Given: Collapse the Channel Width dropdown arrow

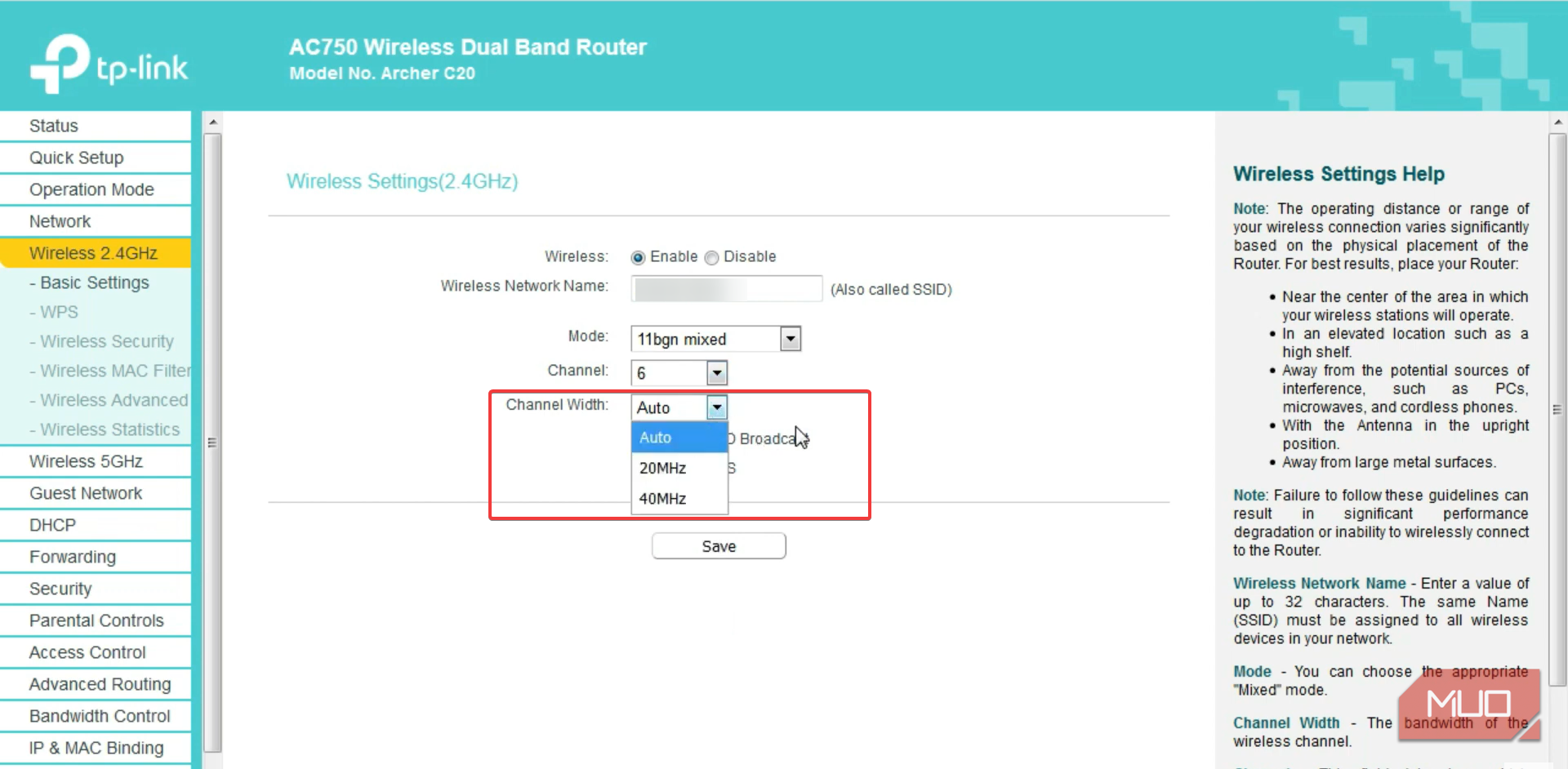Looking at the screenshot, I should (x=716, y=407).
